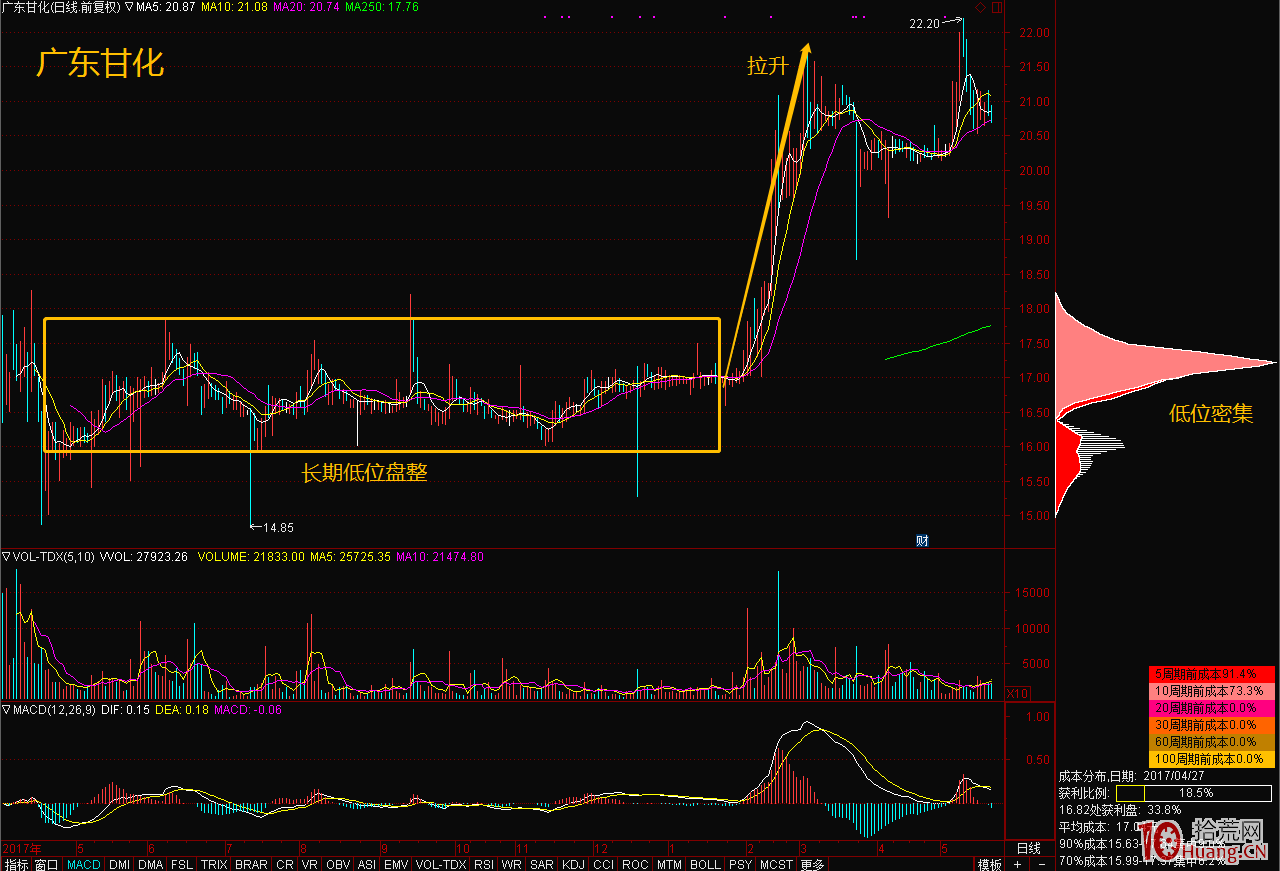Viewport: 1280px width, 871px height.
Task: Choose the KDJ indicator tab
Action: pos(573,864)
